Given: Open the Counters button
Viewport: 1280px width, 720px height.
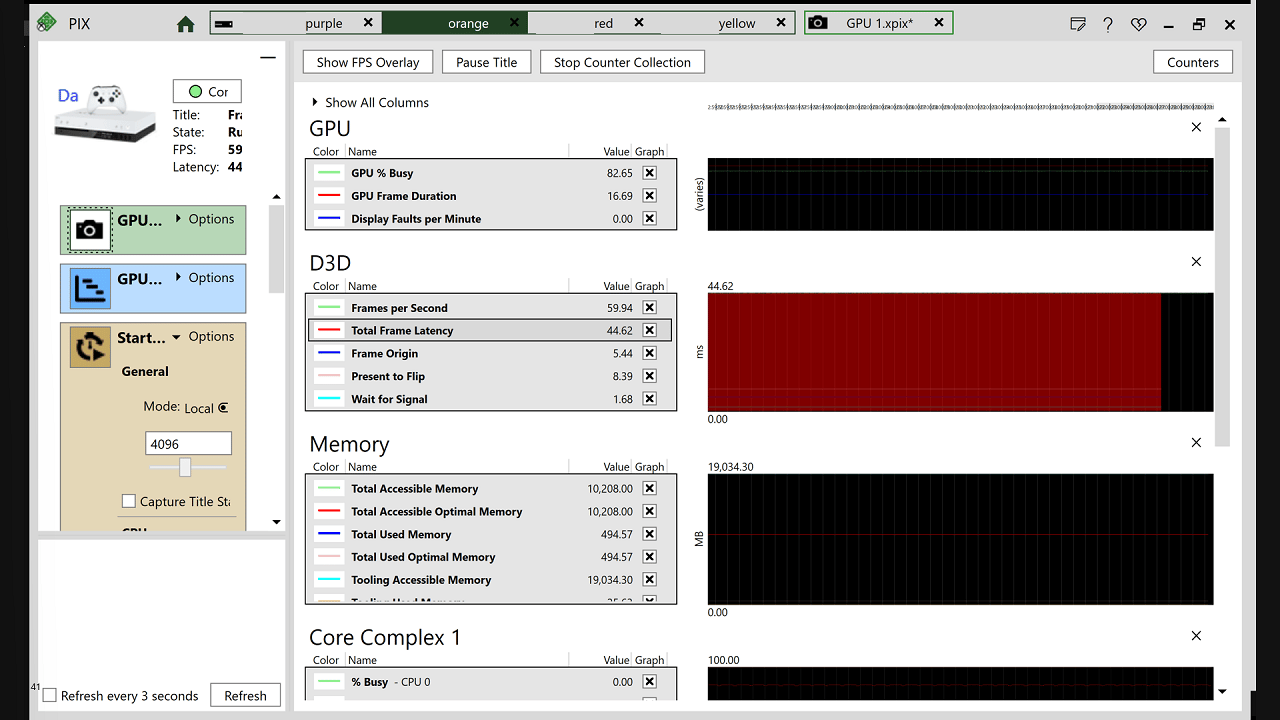Looking at the screenshot, I should (x=1193, y=62).
